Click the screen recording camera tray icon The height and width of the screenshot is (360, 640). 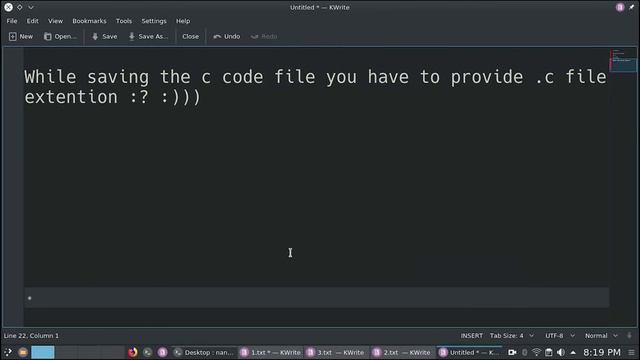tap(512, 352)
